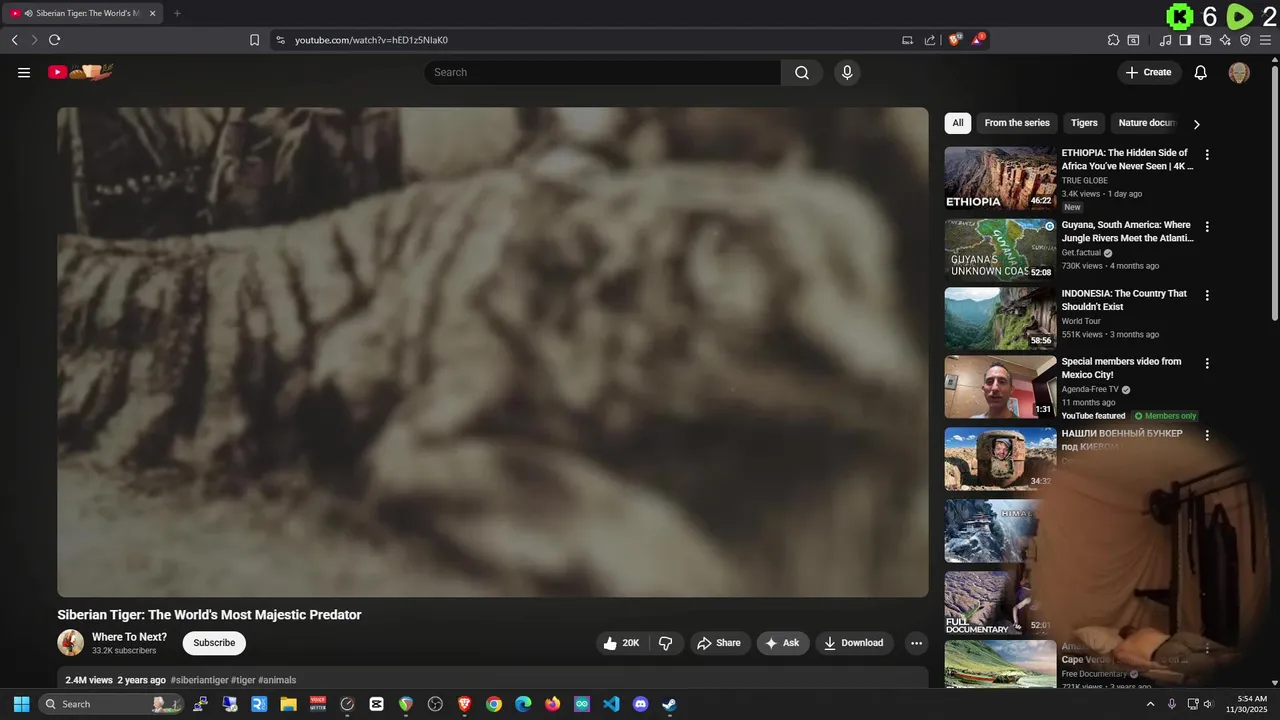Open the browser extensions puzzle icon
This screenshot has width=1280, height=720.
coord(1113,40)
